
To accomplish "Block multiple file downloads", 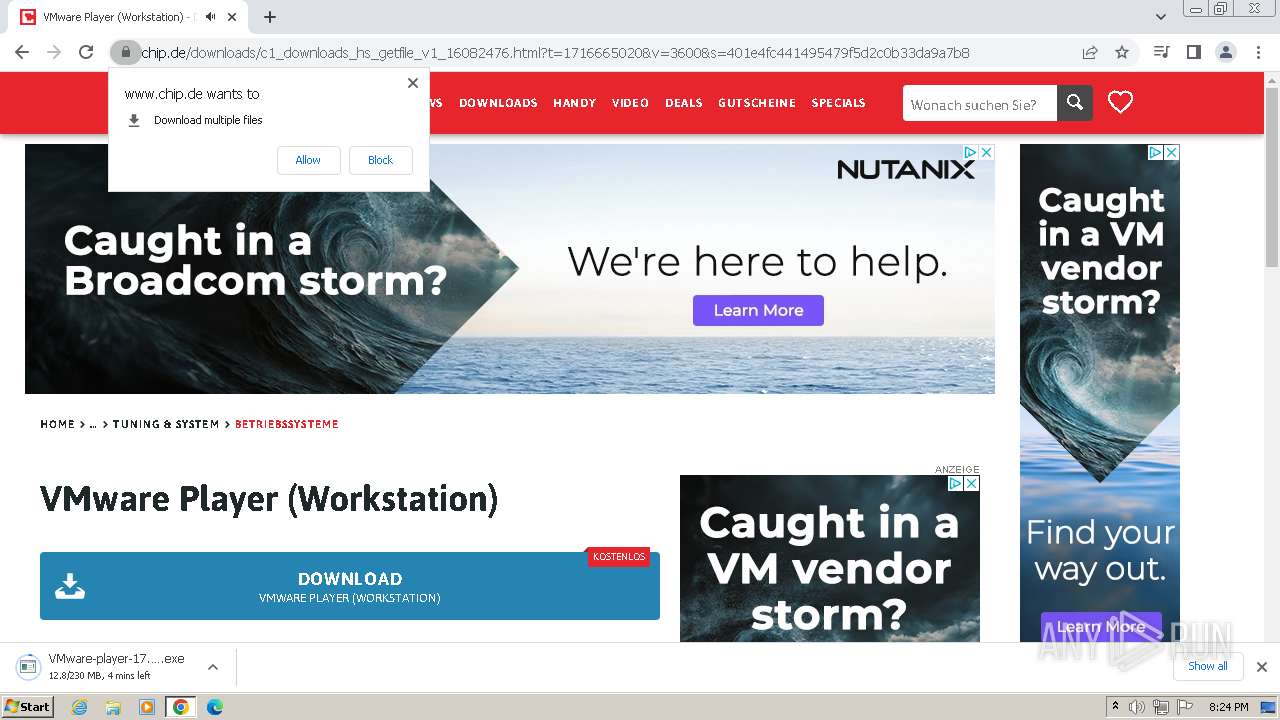I will click(380, 160).
